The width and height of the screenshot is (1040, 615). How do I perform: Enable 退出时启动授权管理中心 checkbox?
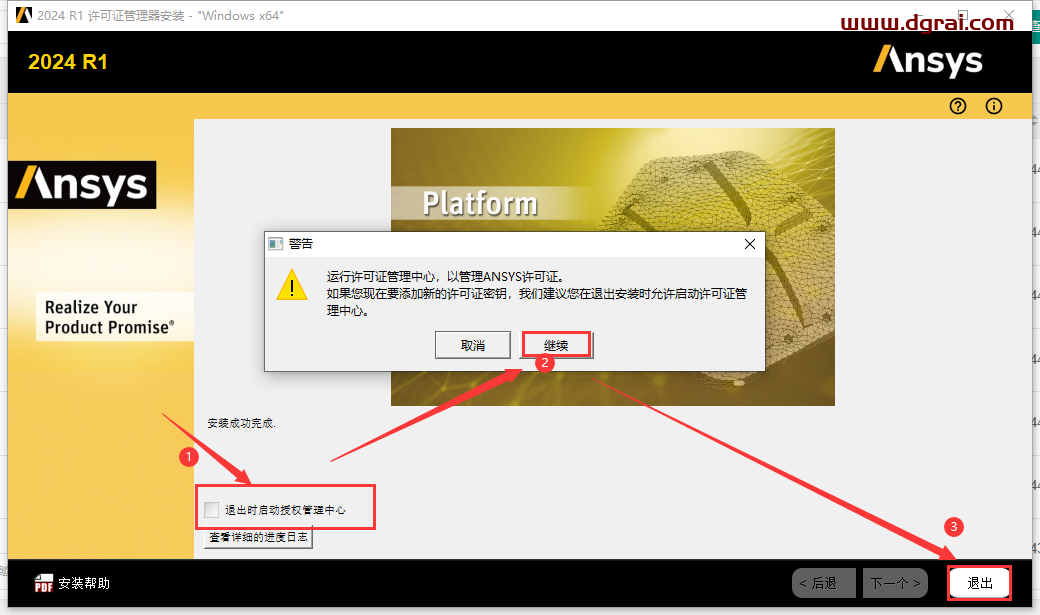[212, 510]
